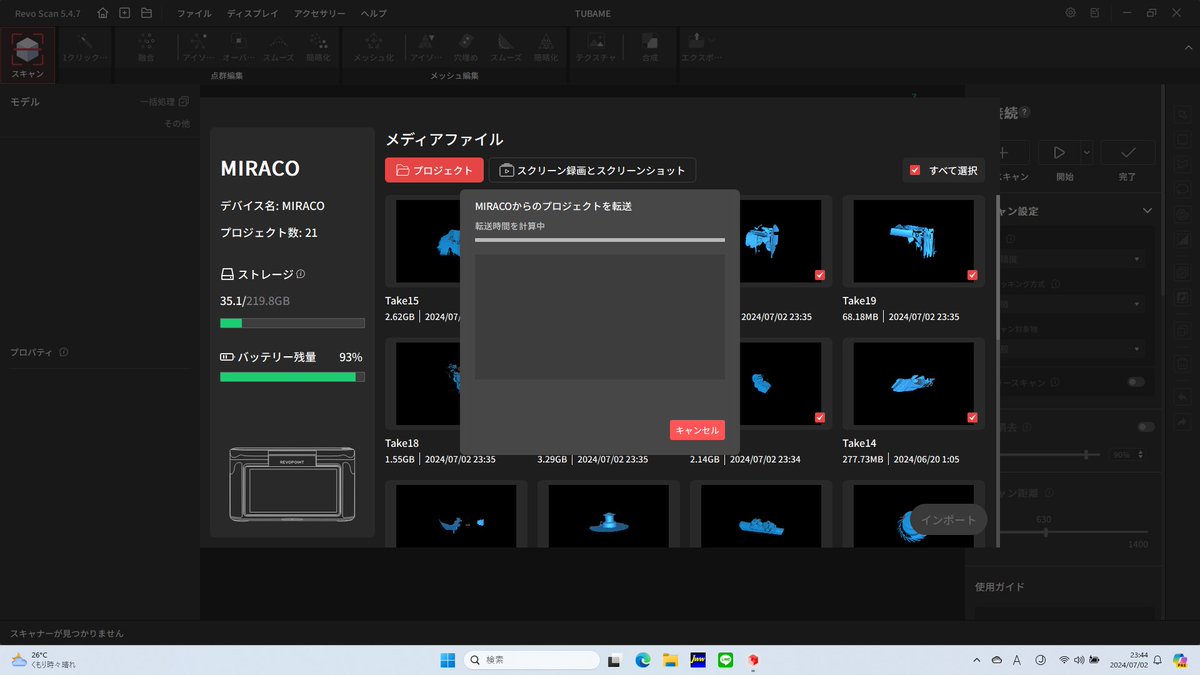The width and height of the screenshot is (1200, 675).
Task: Uncheck checkbox on the 2.14GB project thumbnail
Action: point(820,417)
